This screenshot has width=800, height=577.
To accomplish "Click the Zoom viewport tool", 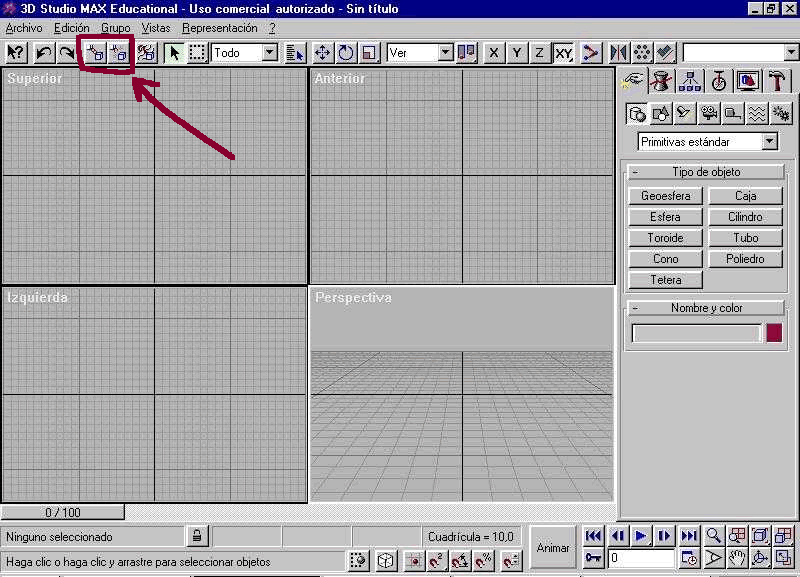I will (x=713, y=536).
